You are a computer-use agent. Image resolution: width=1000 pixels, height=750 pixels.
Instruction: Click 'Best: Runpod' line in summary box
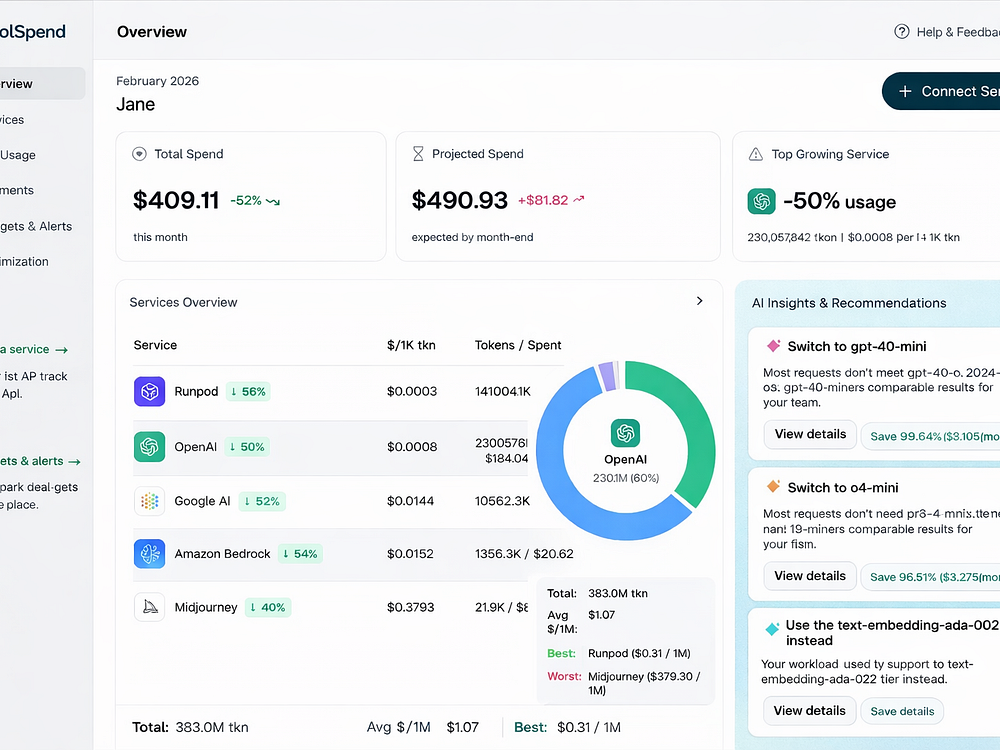click(x=619, y=653)
